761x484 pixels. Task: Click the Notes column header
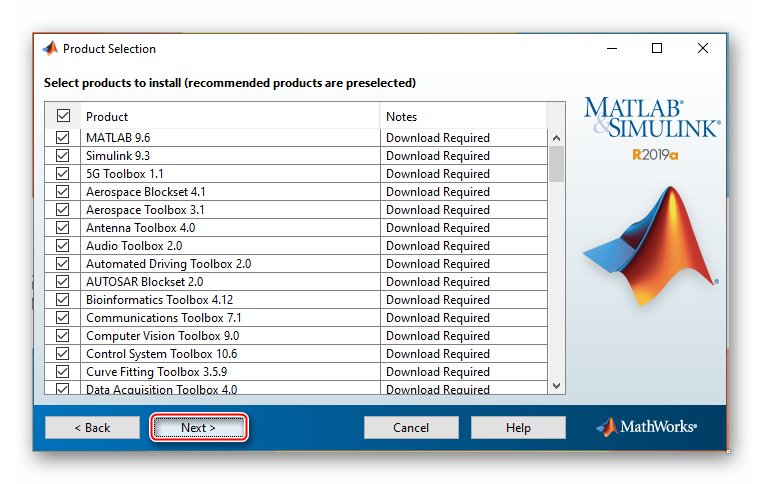tap(462, 116)
